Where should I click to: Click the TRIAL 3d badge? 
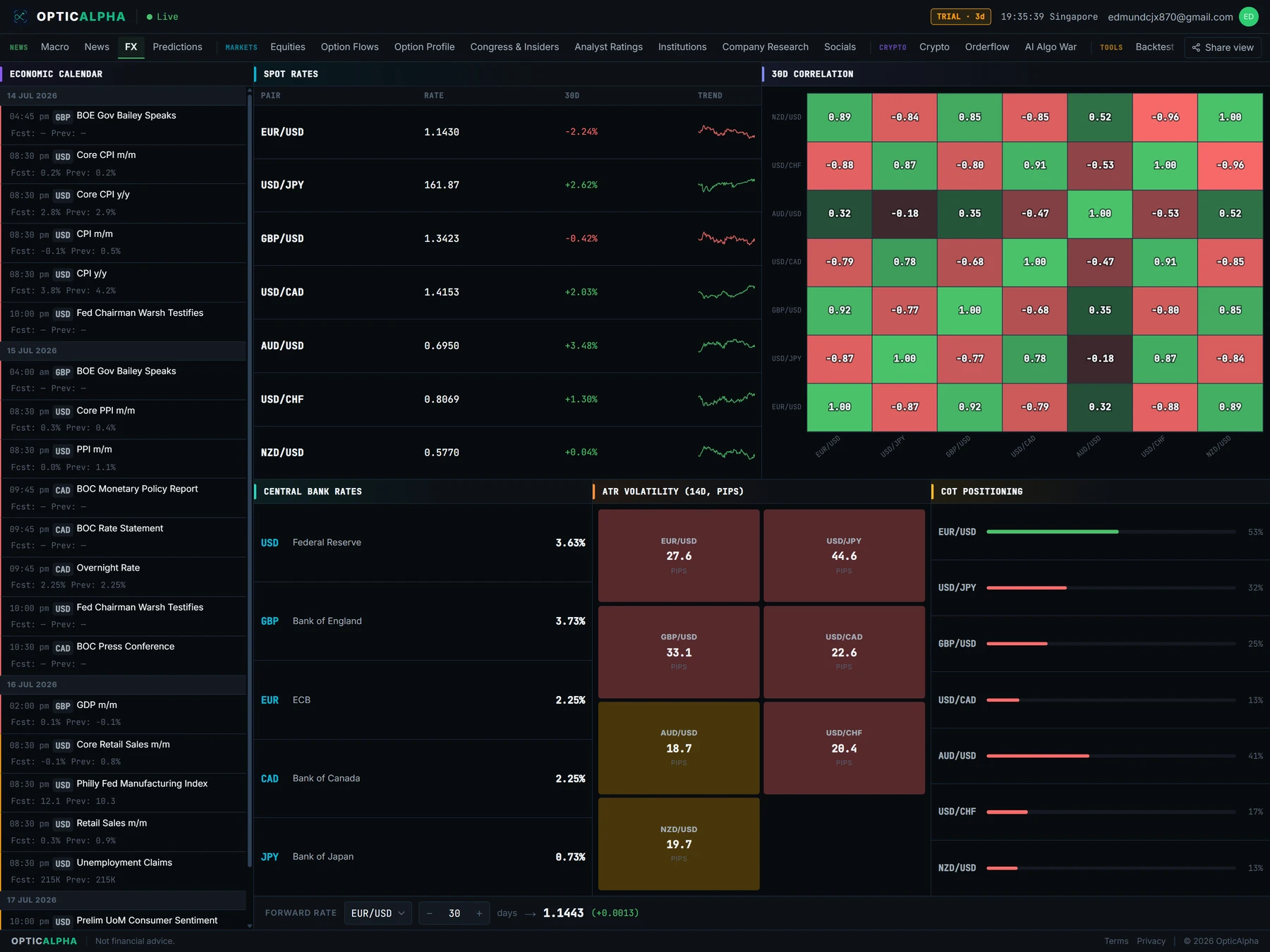(x=961, y=16)
